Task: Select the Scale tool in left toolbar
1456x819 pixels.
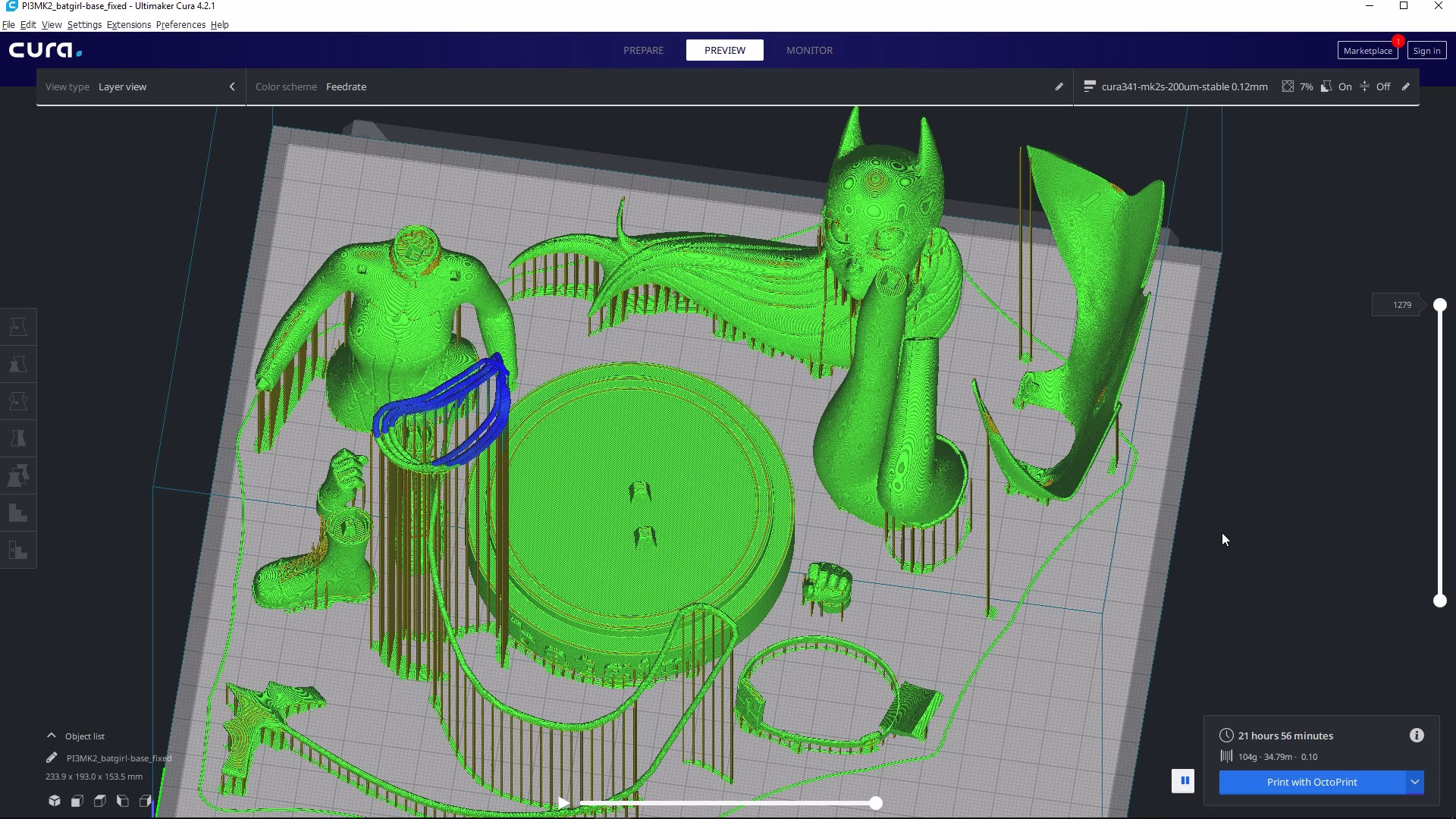Action: point(18,364)
